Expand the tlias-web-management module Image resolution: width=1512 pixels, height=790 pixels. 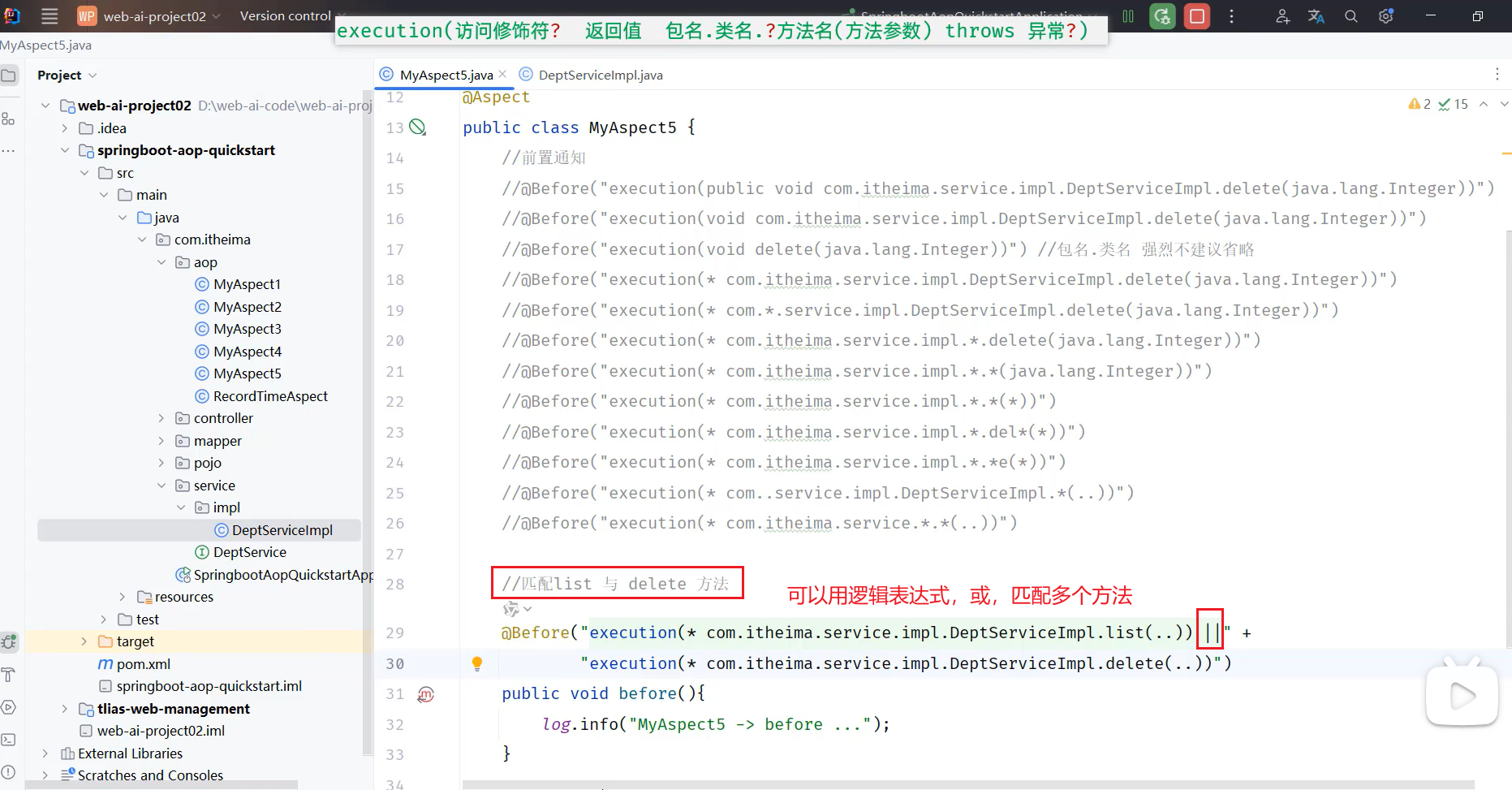click(65, 709)
